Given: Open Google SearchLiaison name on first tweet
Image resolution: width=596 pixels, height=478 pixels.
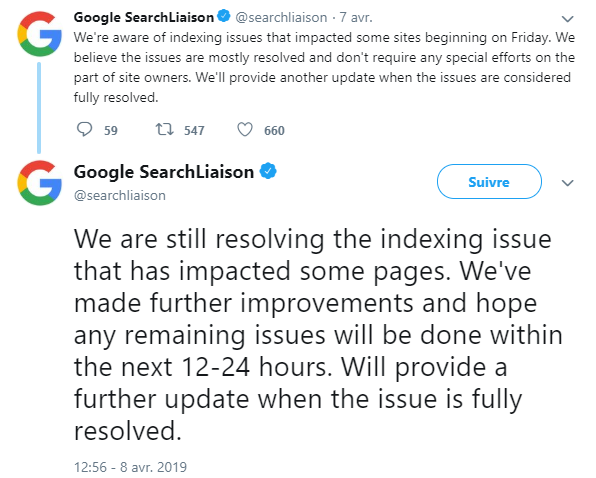Looking at the screenshot, I should (x=144, y=17).
